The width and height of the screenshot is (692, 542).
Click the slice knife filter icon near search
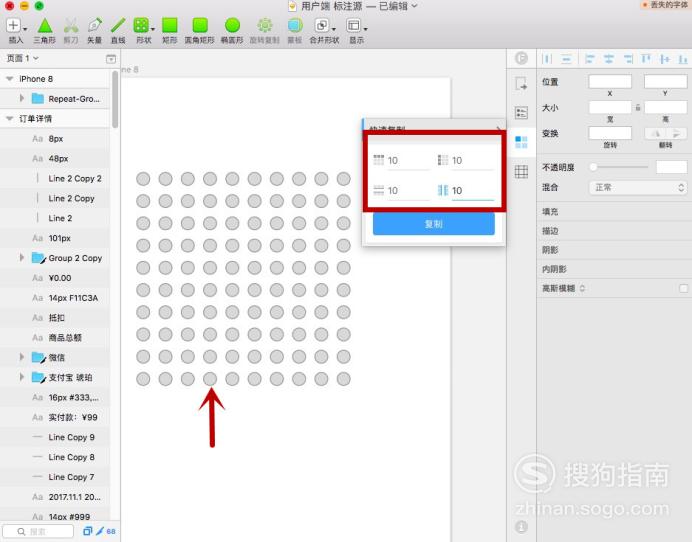point(100,531)
